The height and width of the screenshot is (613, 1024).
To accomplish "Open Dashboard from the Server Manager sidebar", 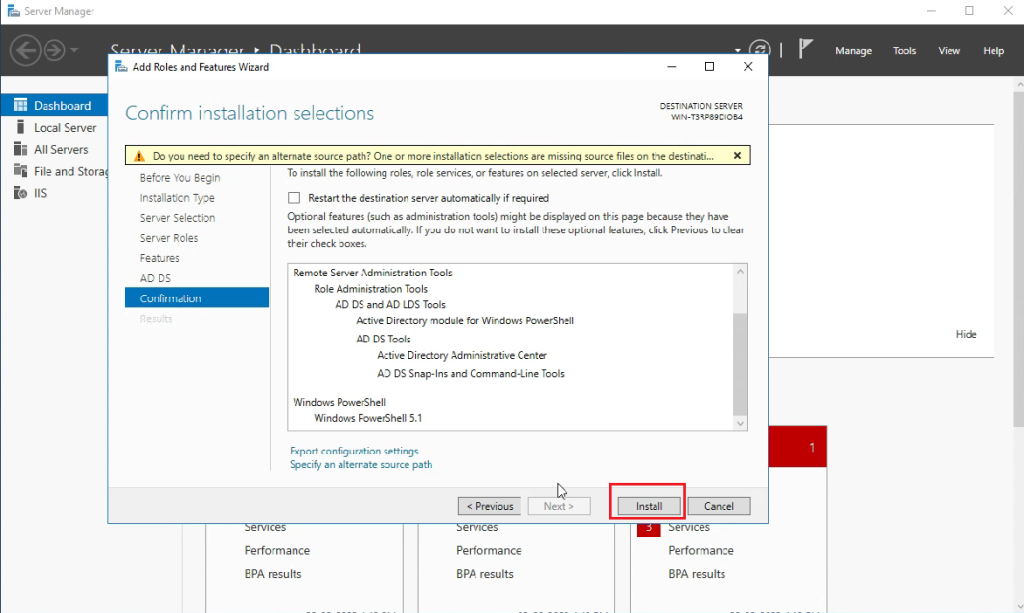I will click(54, 105).
